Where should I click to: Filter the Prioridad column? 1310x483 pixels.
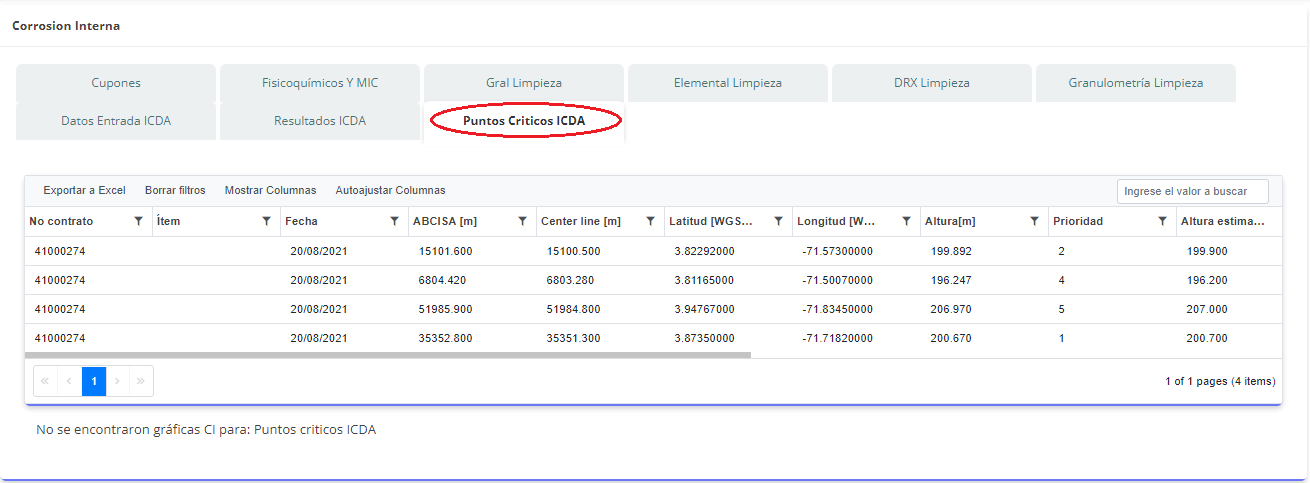[x=1162, y=221]
